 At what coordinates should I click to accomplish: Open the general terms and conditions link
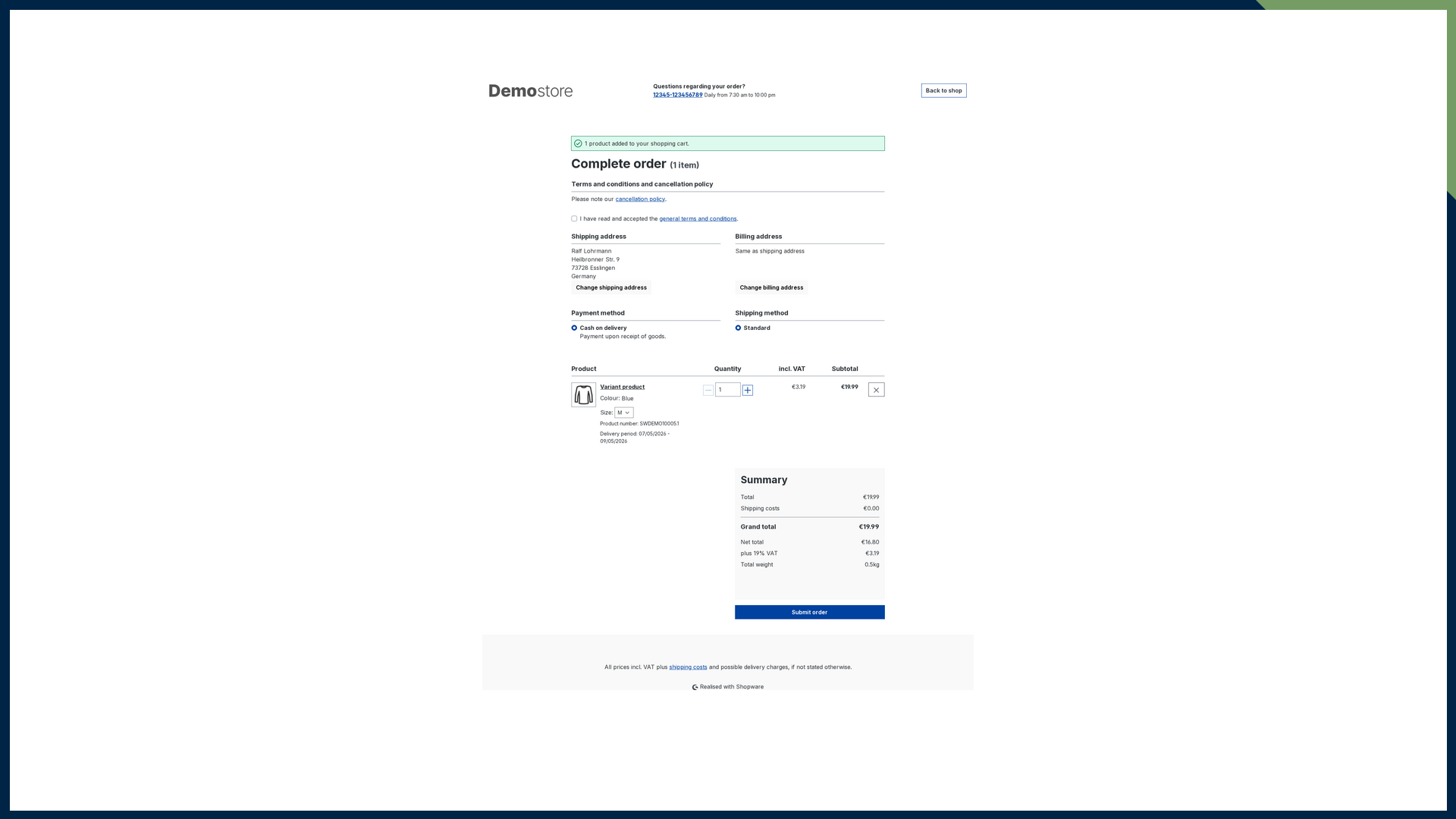[x=698, y=218]
